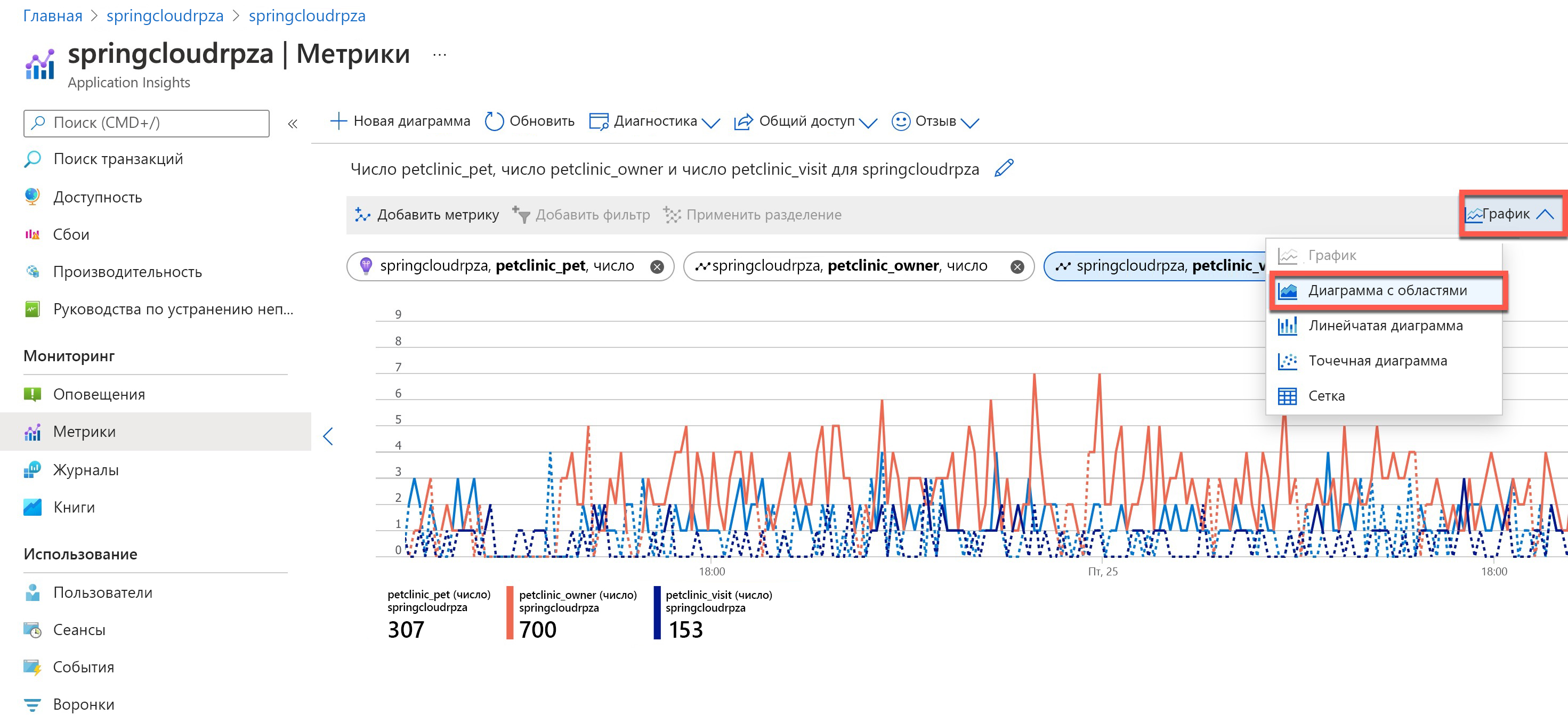Select Диаграмма с областями from the menu
The width and height of the screenshot is (1568, 715).
tap(1387, 291)
